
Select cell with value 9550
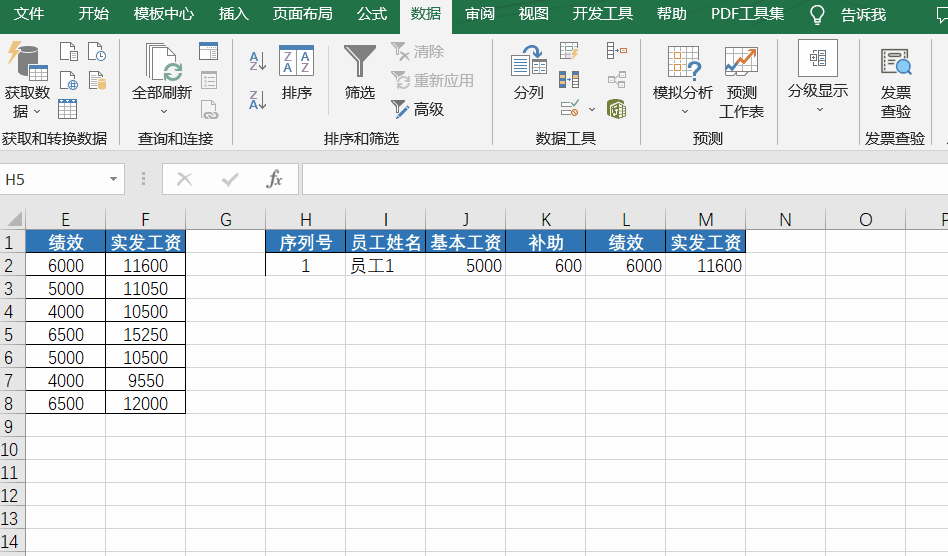[145, 380]
